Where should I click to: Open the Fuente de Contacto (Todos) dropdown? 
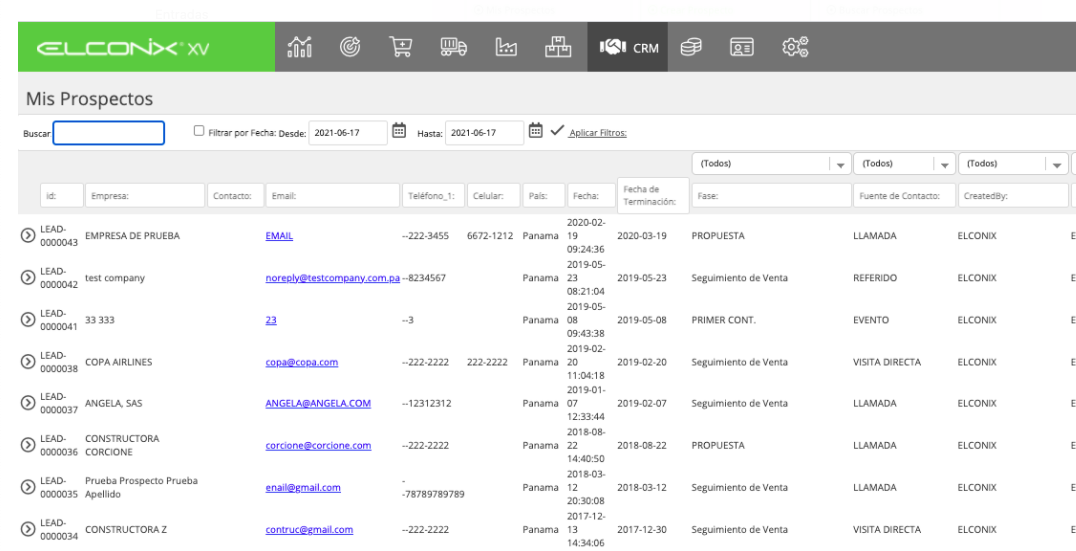point(904,164)
